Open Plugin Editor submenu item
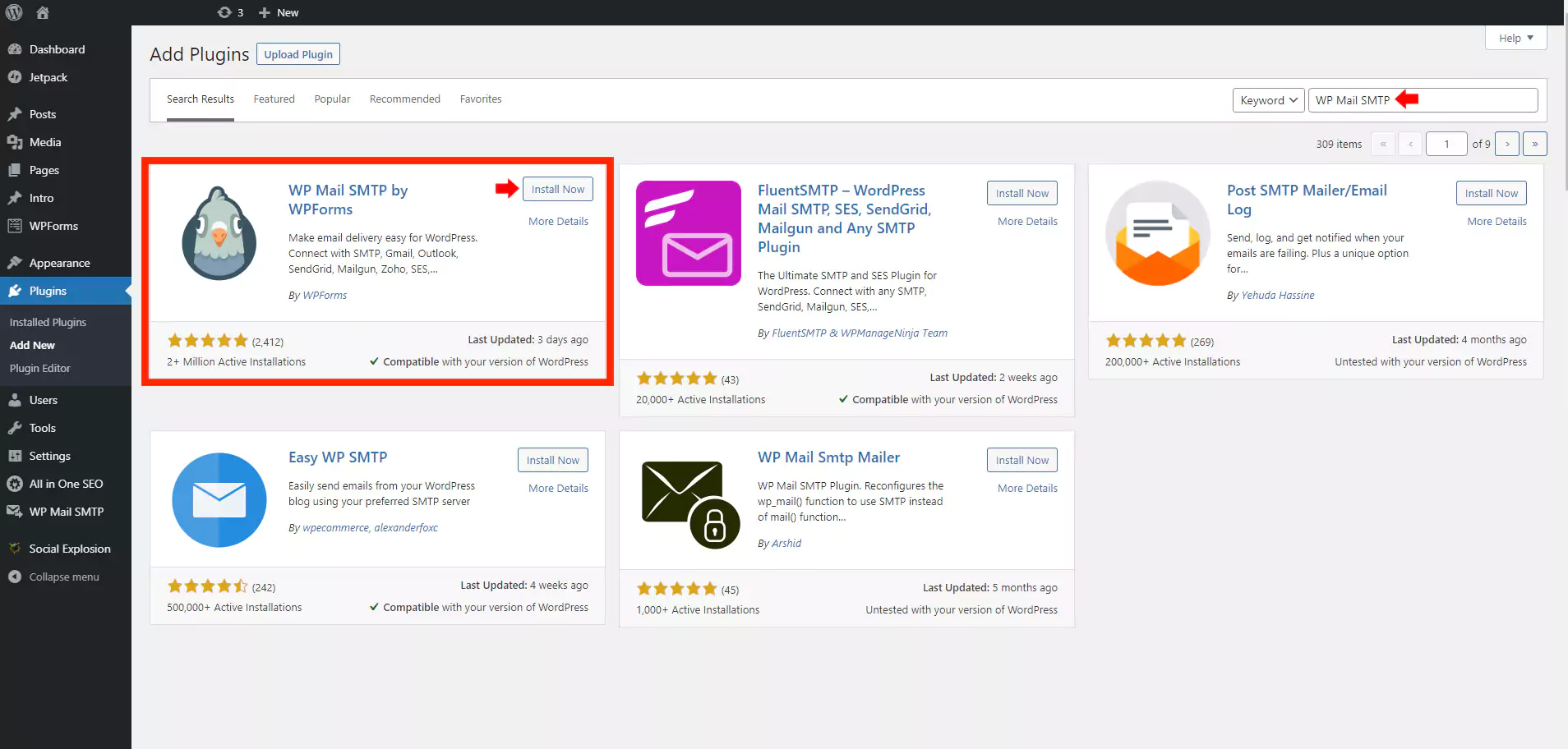Viewport: 1568px width, 749px height. [39, 368]
